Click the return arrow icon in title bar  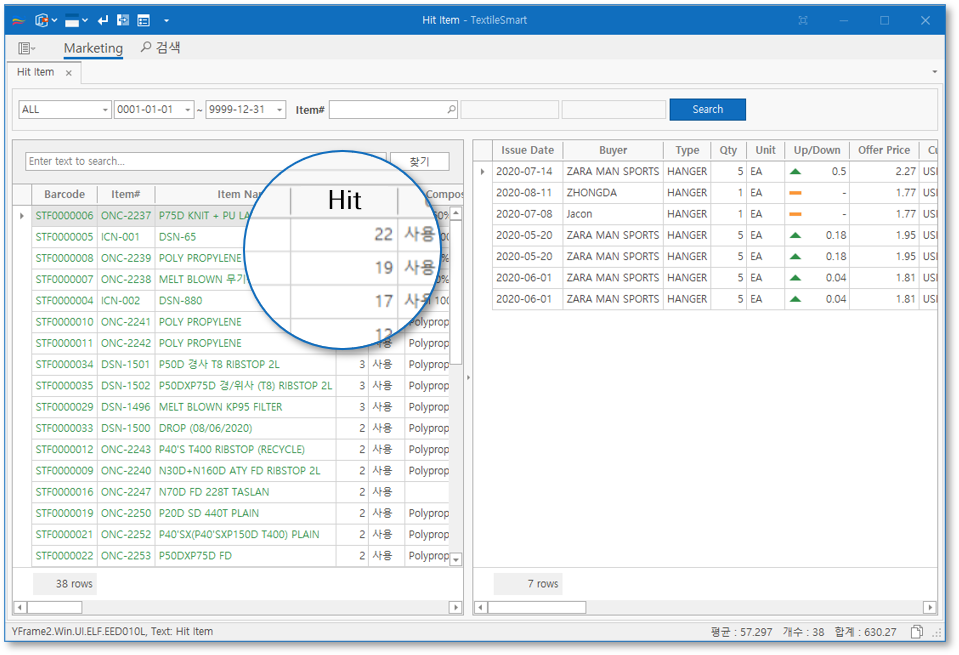click(x=103, y=20)
